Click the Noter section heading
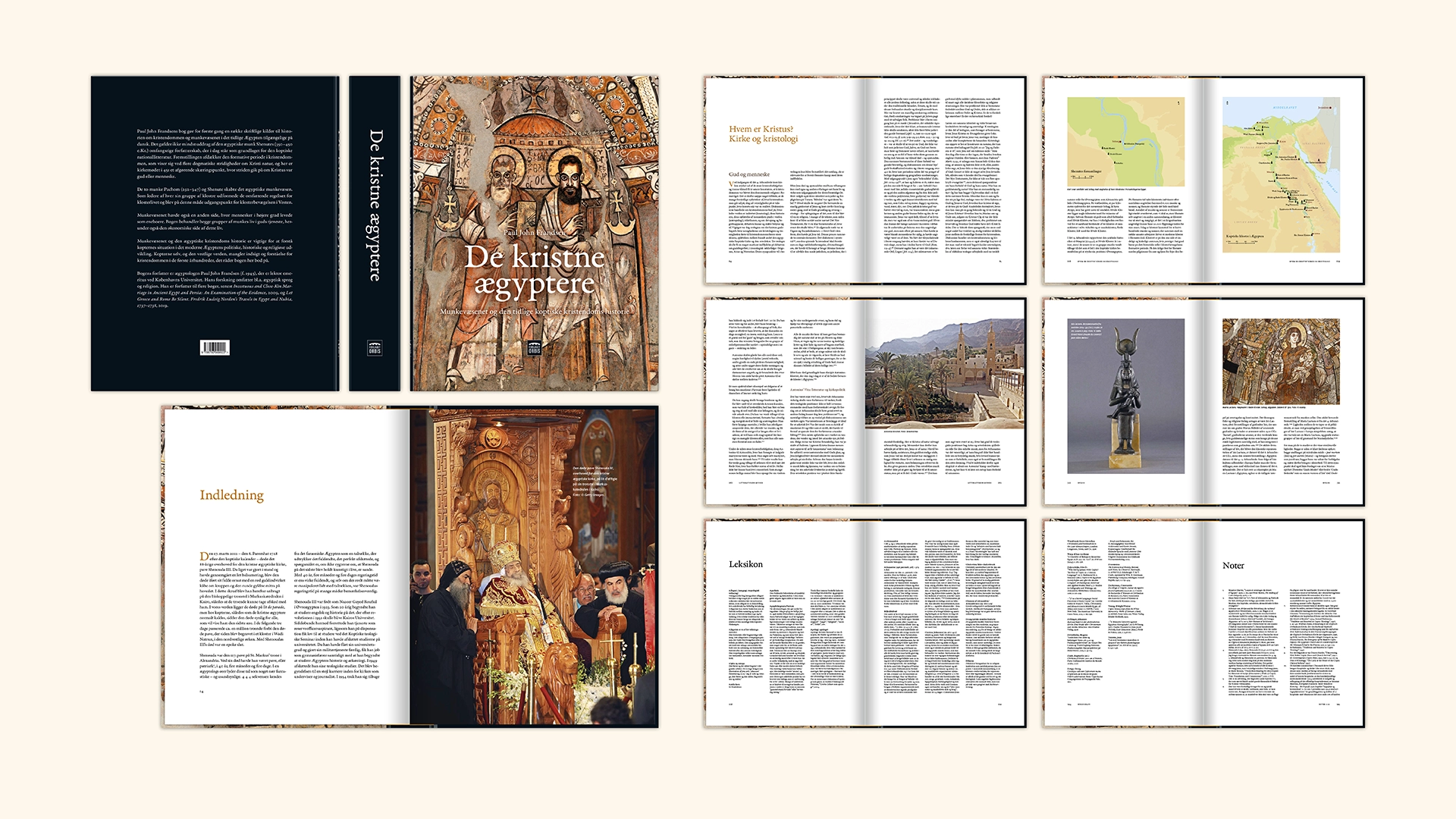The height and width of the screenshot is (819, 1456). point(1233,566)
